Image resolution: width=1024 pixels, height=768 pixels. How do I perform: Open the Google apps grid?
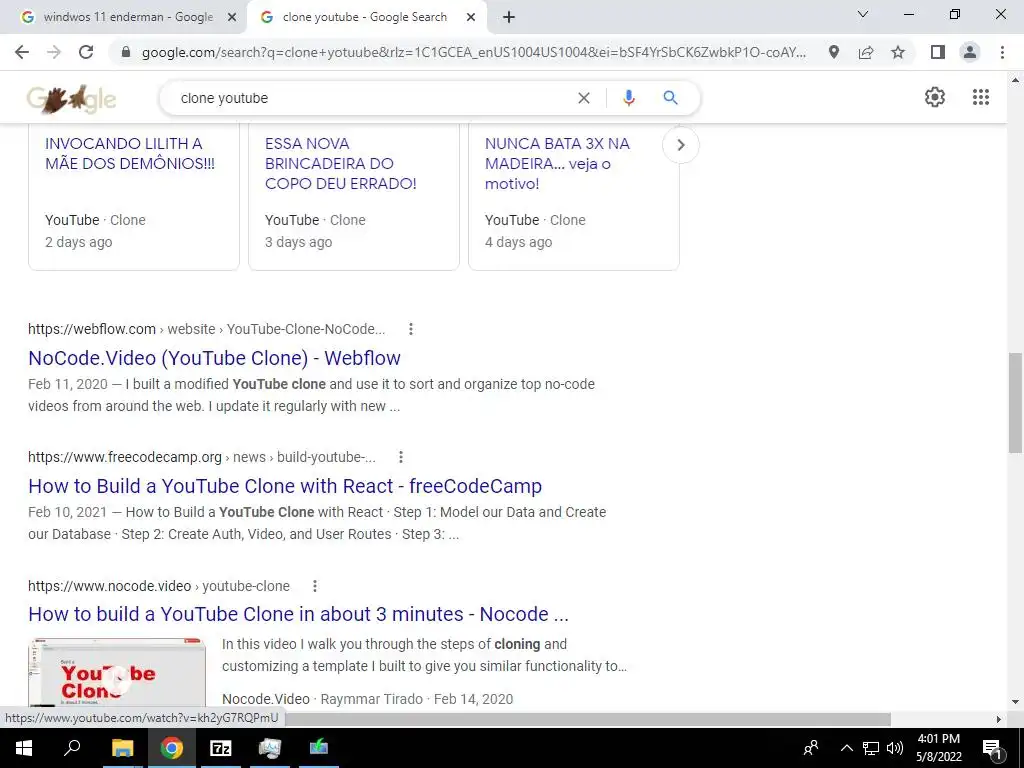click(980, 97)
